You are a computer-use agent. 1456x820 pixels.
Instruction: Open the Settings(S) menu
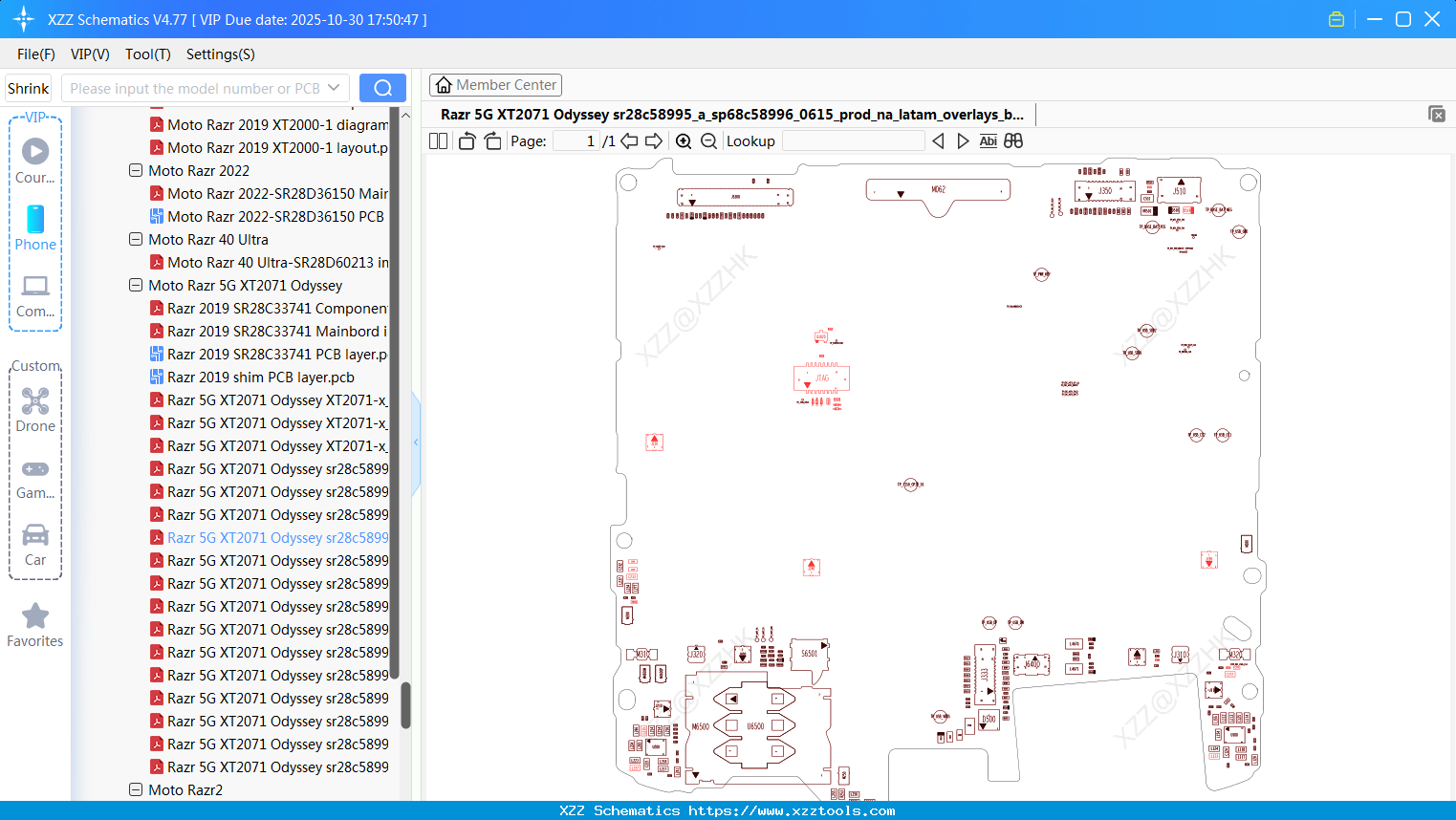click(221, 54)
